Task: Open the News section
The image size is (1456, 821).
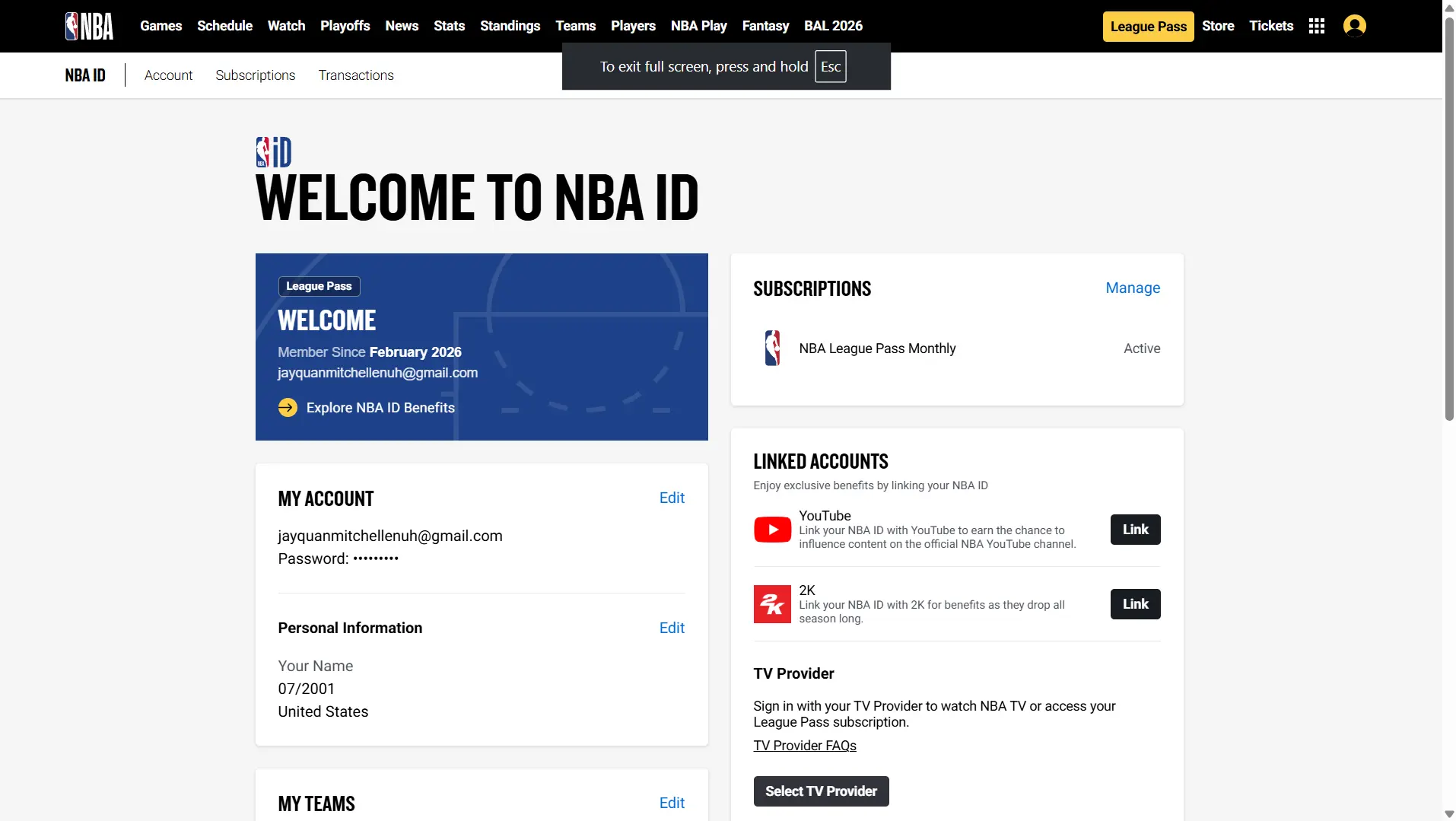Action: pyautogui.click(x=402, y=26)
